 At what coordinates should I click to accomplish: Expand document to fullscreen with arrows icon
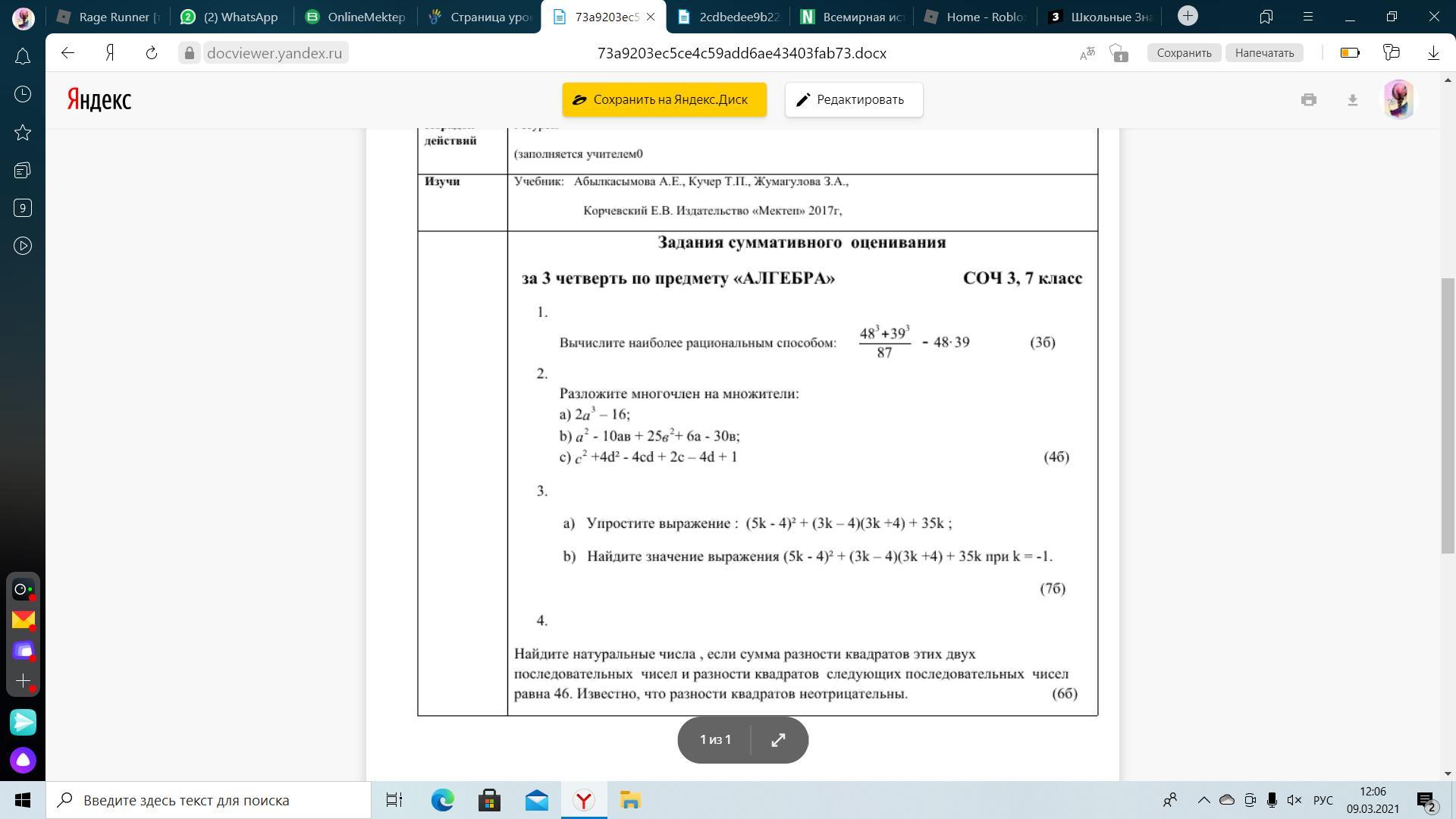coord(779,740)
